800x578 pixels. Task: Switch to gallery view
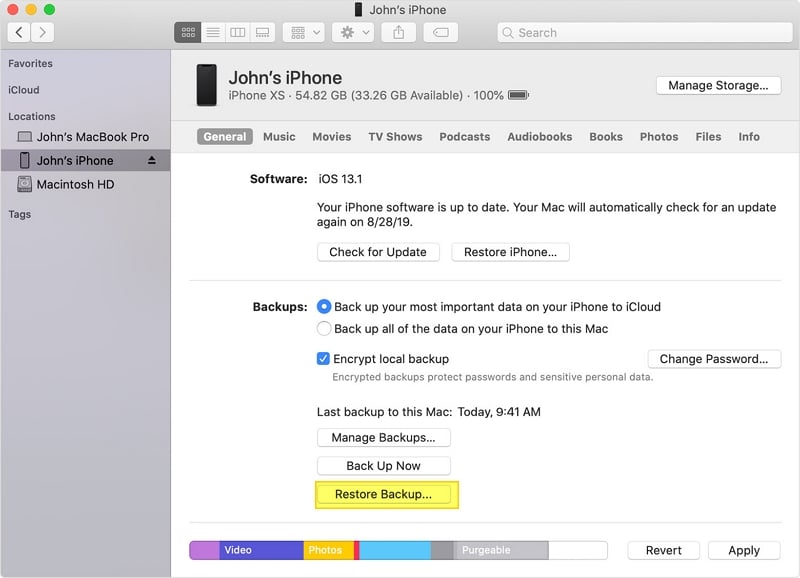261,31
